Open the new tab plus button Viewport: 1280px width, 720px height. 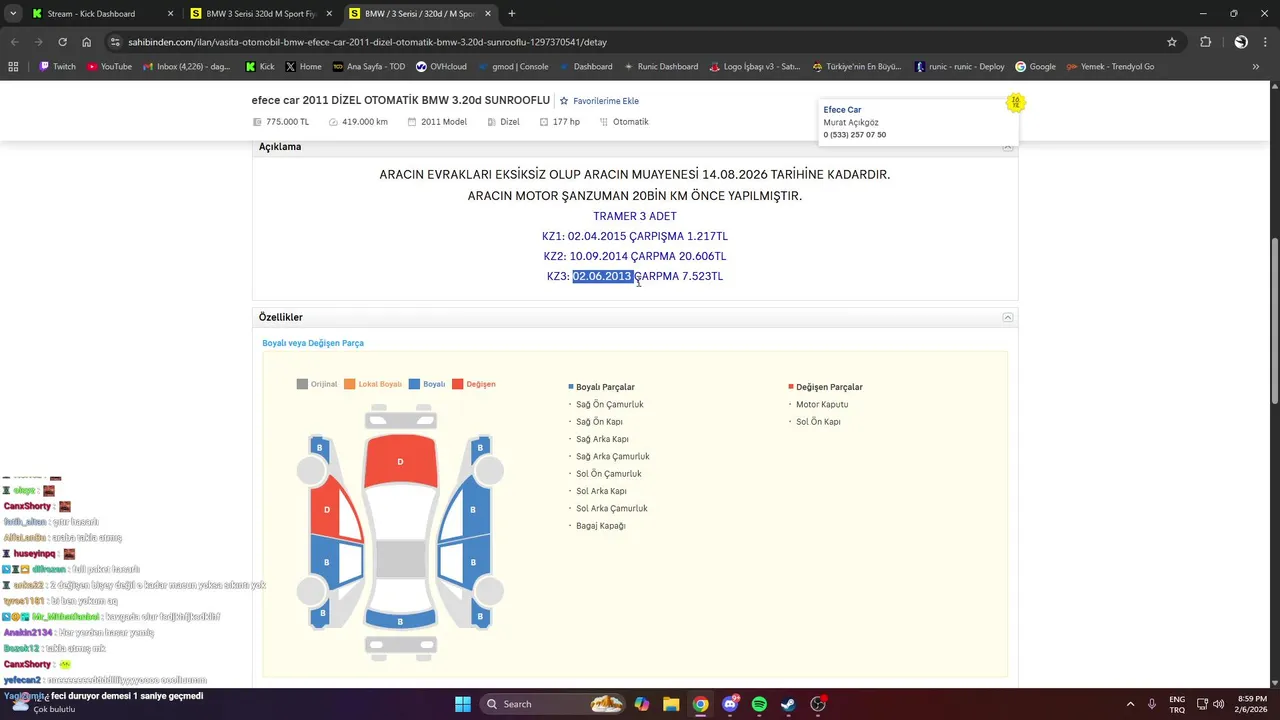(x=512, y=14)
